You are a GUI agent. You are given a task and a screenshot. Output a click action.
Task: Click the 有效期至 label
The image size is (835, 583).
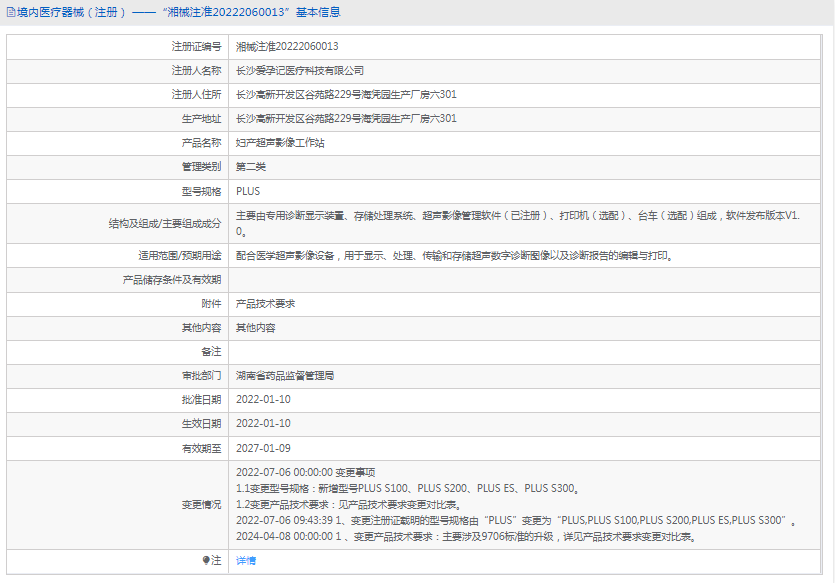point(201,448)
